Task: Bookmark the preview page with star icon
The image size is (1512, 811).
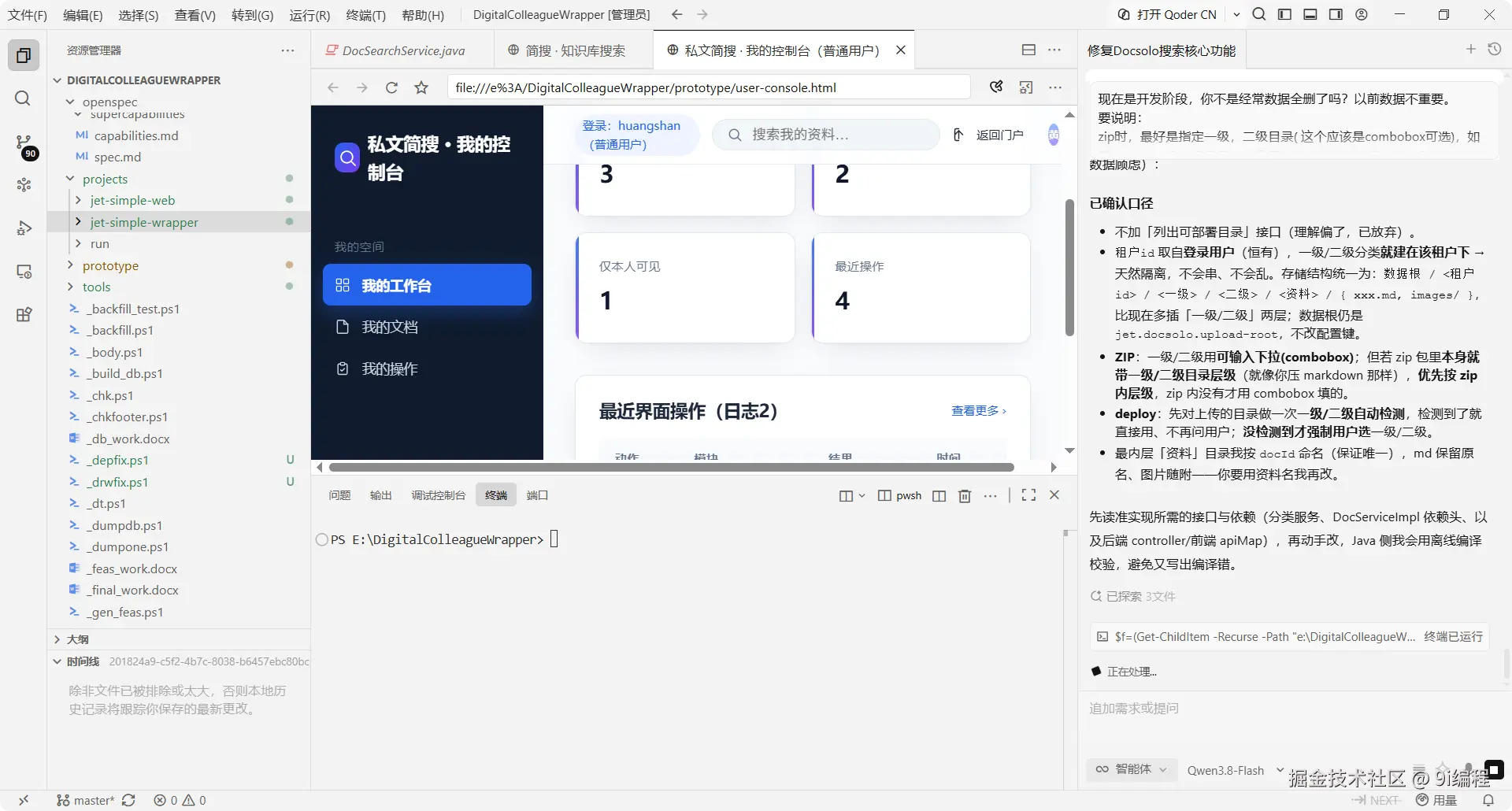Action: tap(421, 88)
